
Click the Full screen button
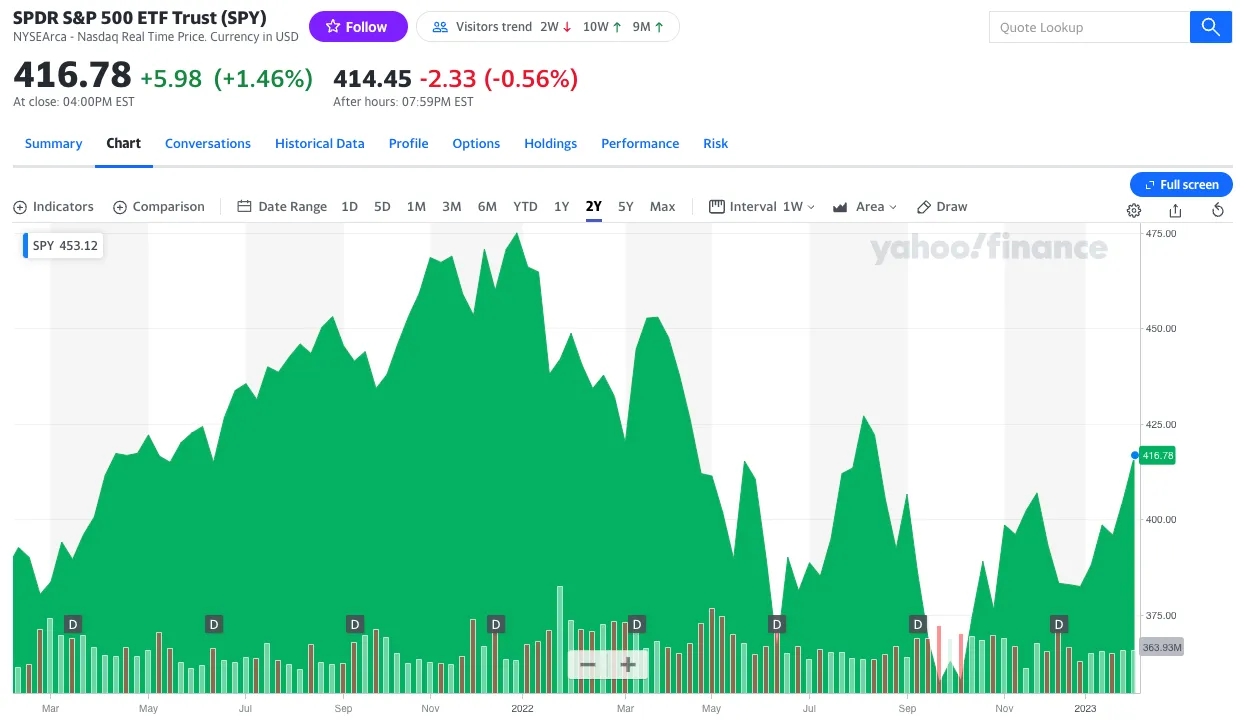coord(1181,185)
